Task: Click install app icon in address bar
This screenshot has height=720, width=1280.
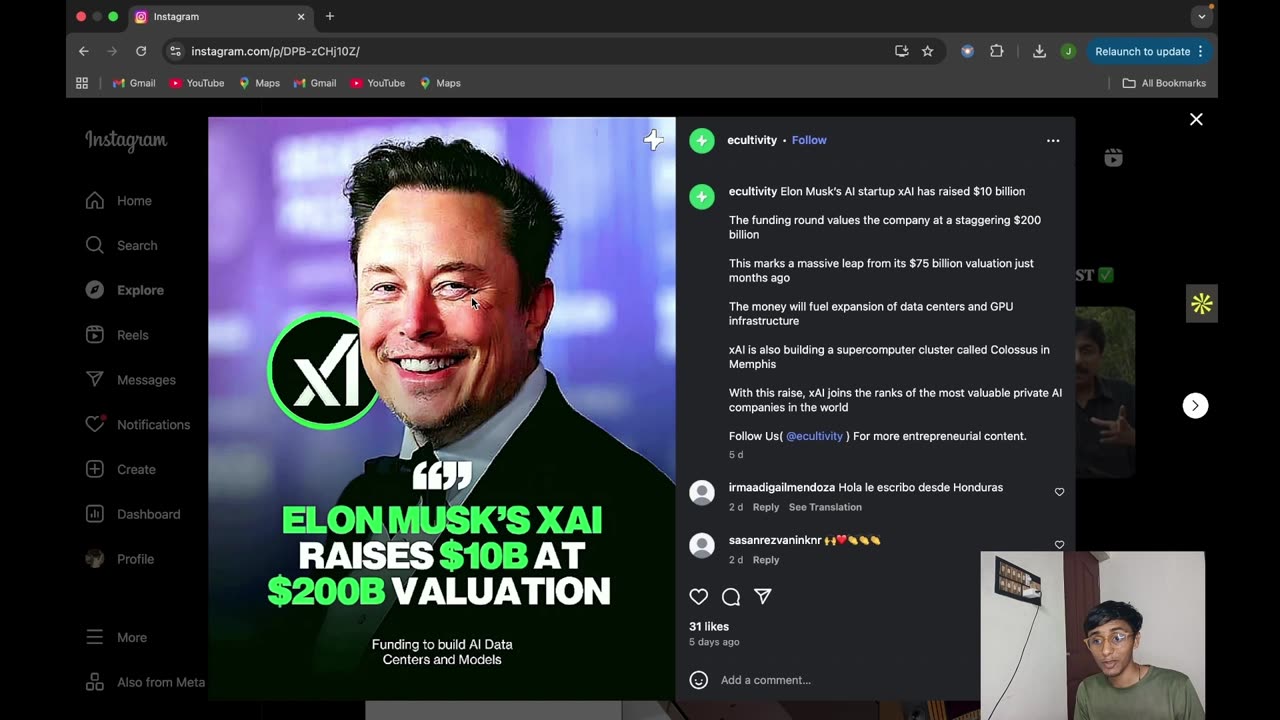Action: pyautogui.click(x=901, y=51)
